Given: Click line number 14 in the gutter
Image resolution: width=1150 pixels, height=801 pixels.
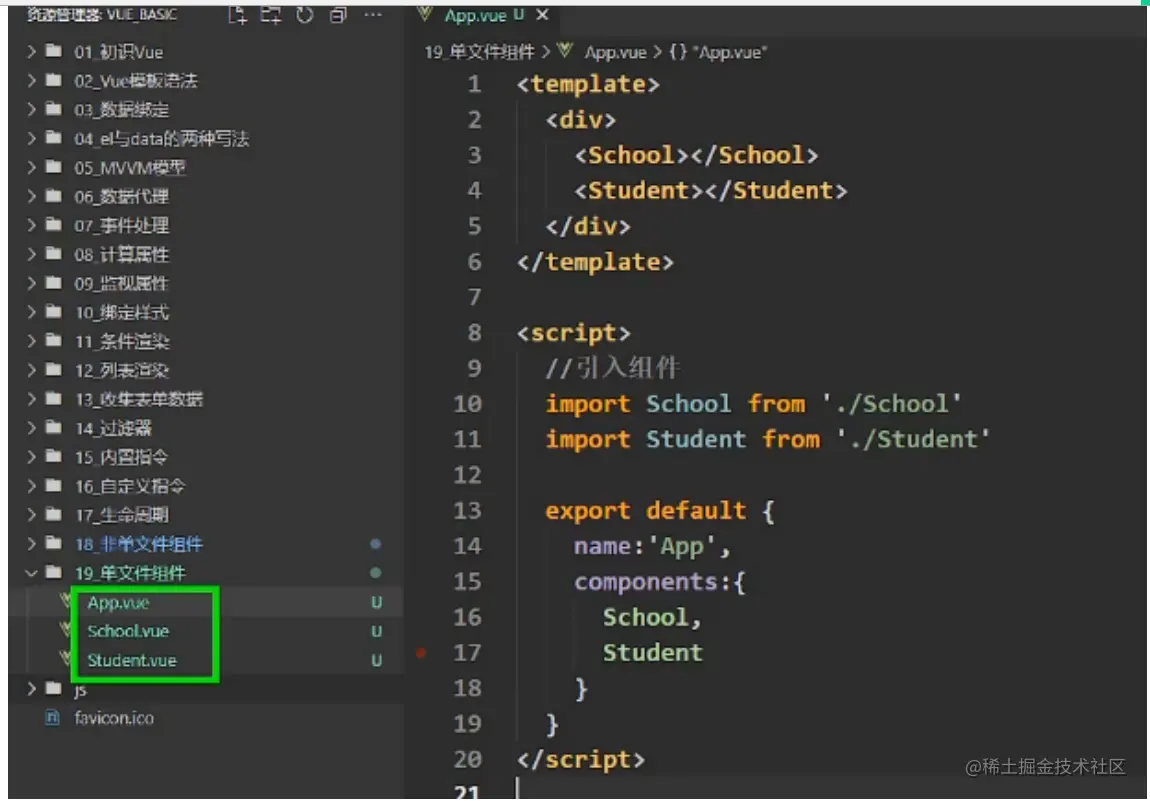Looking at the screenshot, I should (467, 546).
